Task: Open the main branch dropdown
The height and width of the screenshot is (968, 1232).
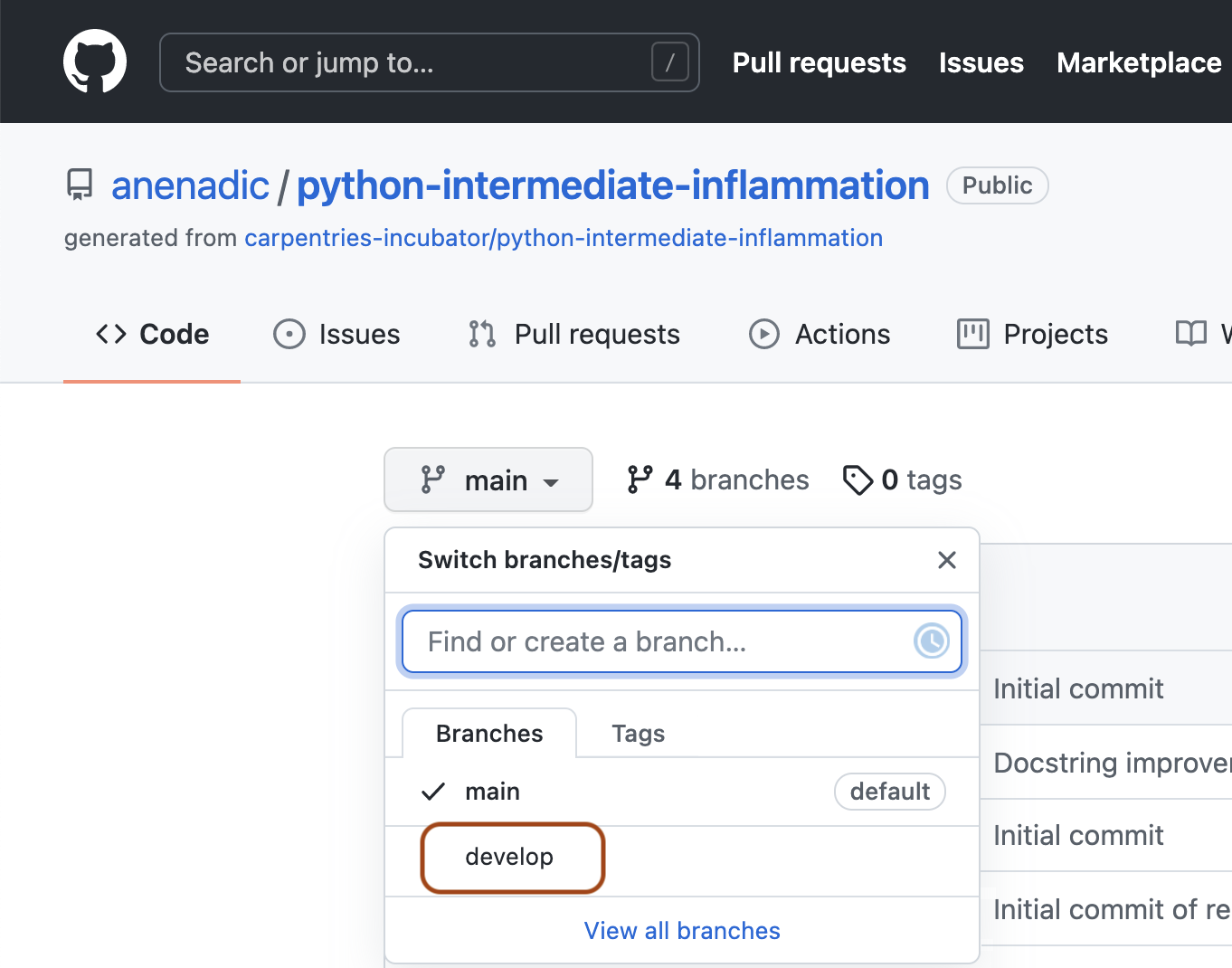Action: click(488, 479)
